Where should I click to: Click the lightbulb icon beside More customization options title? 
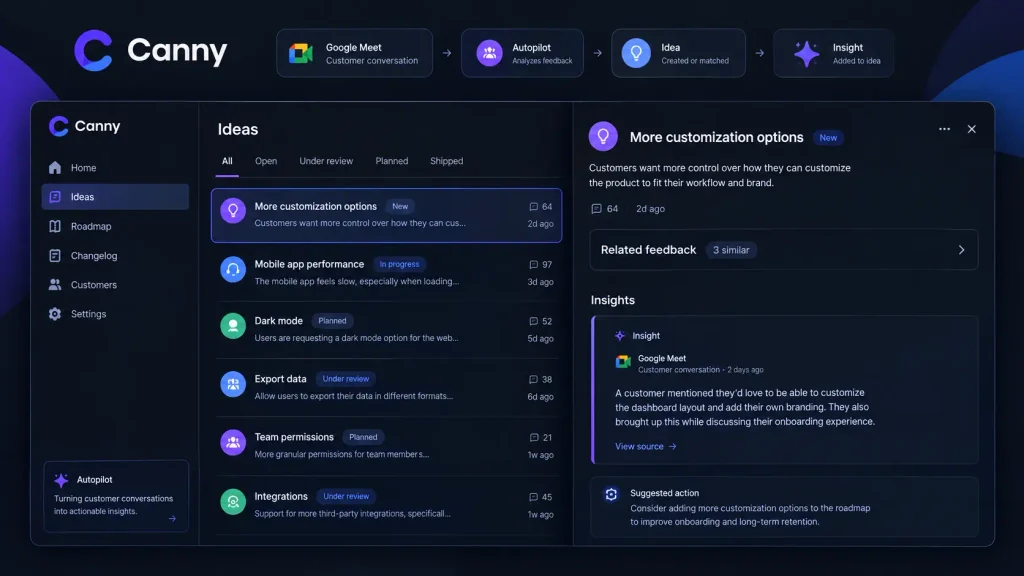pos(603,136)
